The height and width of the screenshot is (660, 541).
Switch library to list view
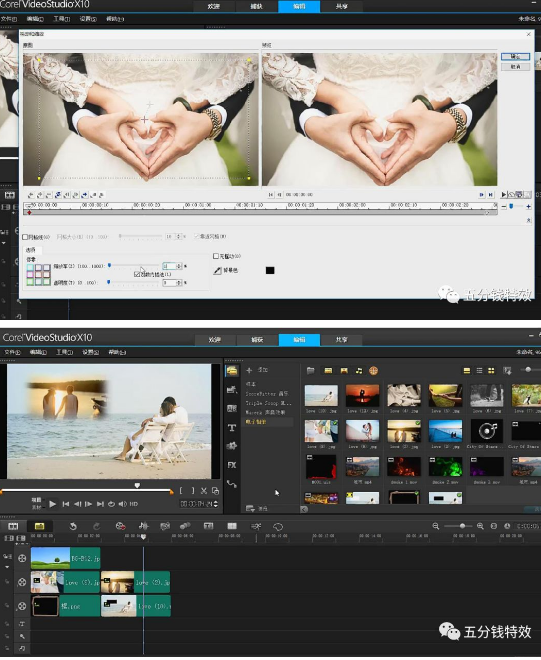coord(479,370)
